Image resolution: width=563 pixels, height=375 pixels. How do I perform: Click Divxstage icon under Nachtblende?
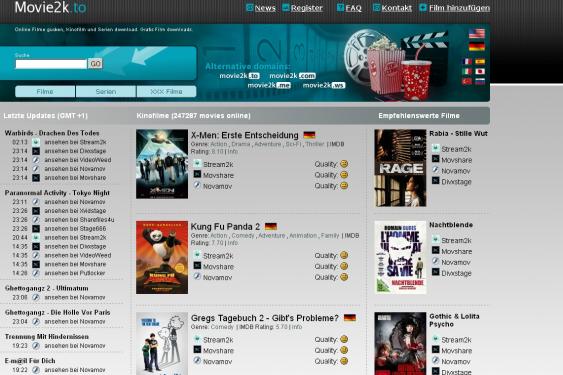point(436,272)
